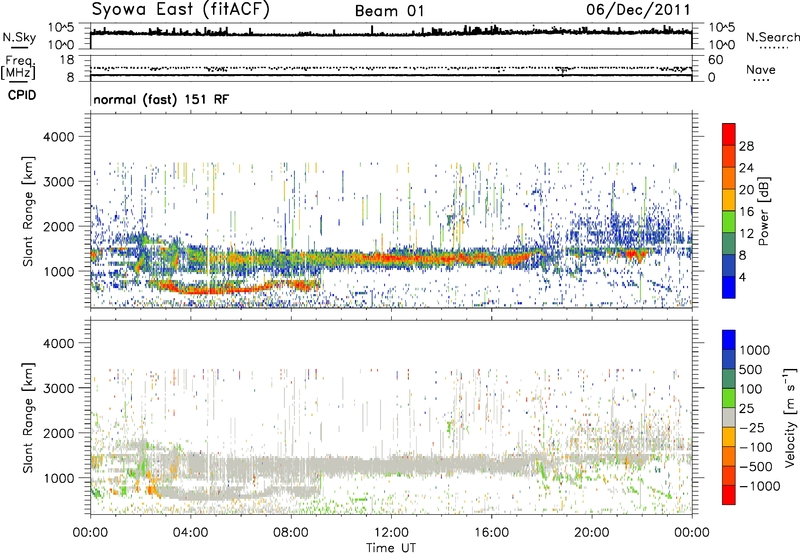Select the gray segment of velocity colorbar
Screen dimensions: 800x554
pyautogui.click(x=729, y=417)
